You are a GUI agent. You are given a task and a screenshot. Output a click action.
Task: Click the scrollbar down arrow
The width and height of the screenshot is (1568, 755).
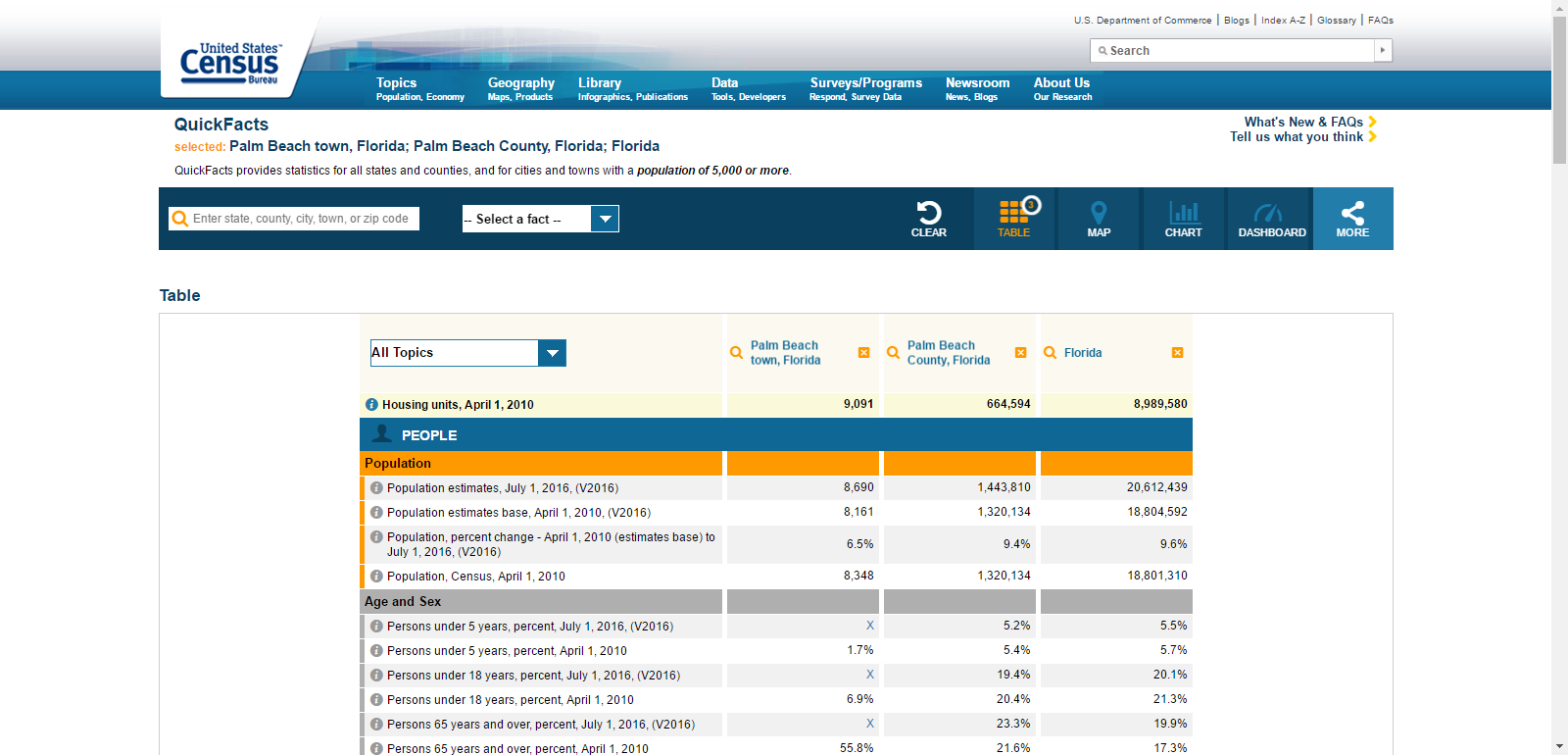coord(1559,746)
